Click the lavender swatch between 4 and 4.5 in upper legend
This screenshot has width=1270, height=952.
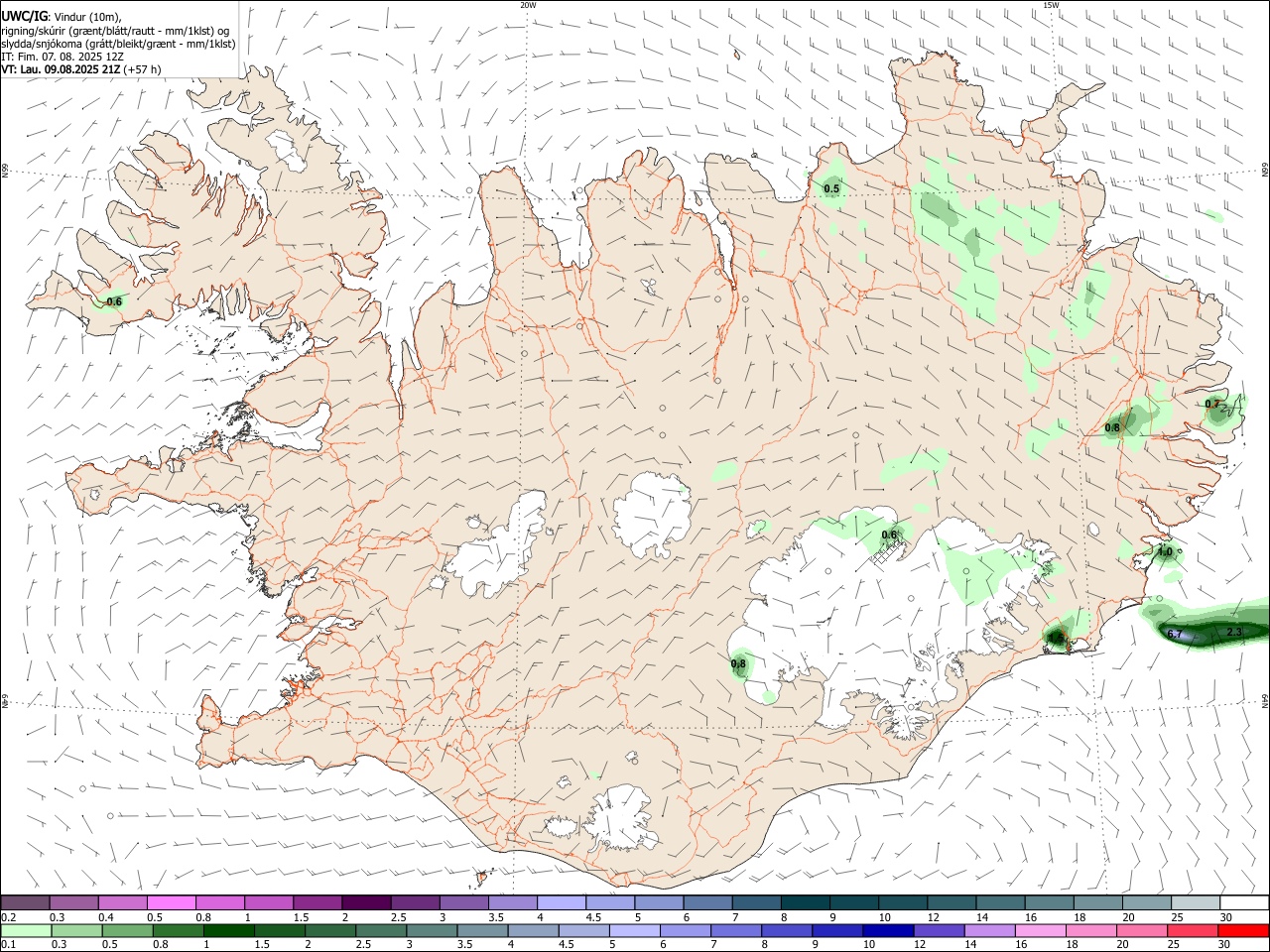coord(561,903)
